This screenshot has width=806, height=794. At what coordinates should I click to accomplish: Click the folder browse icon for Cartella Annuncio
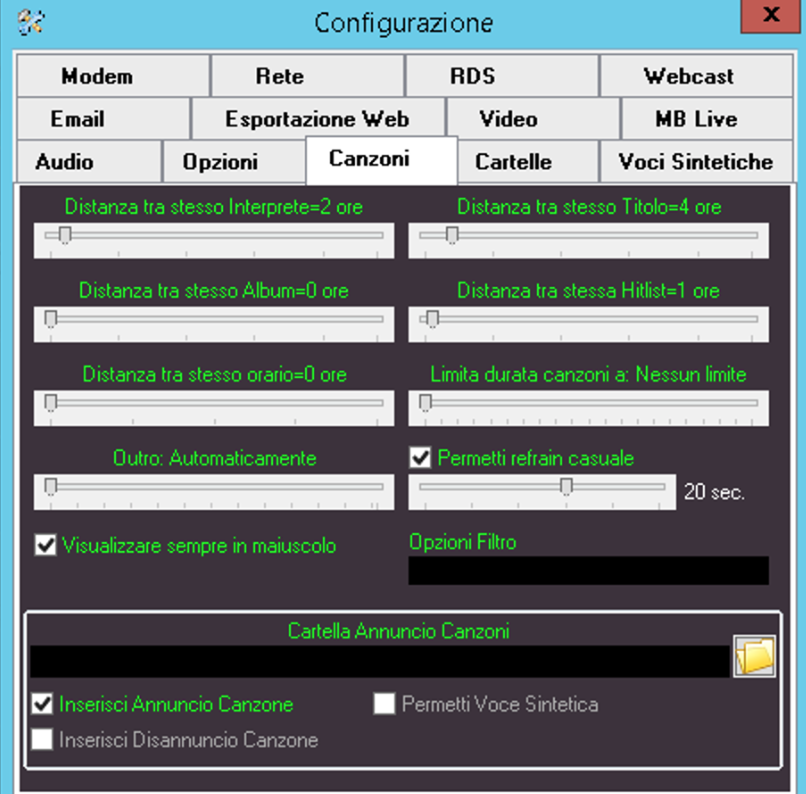[x=754, y=657]
